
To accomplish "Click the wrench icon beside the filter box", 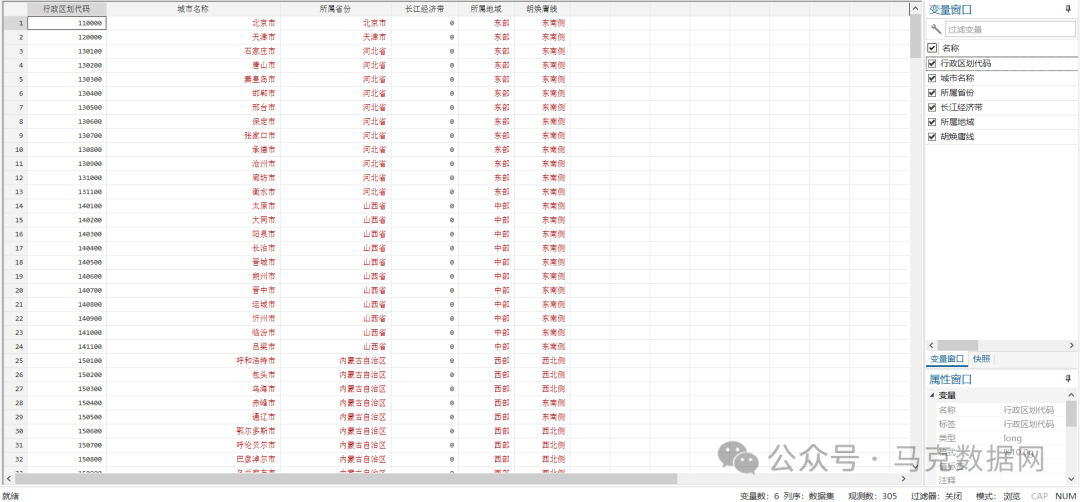I will [935, 29].
